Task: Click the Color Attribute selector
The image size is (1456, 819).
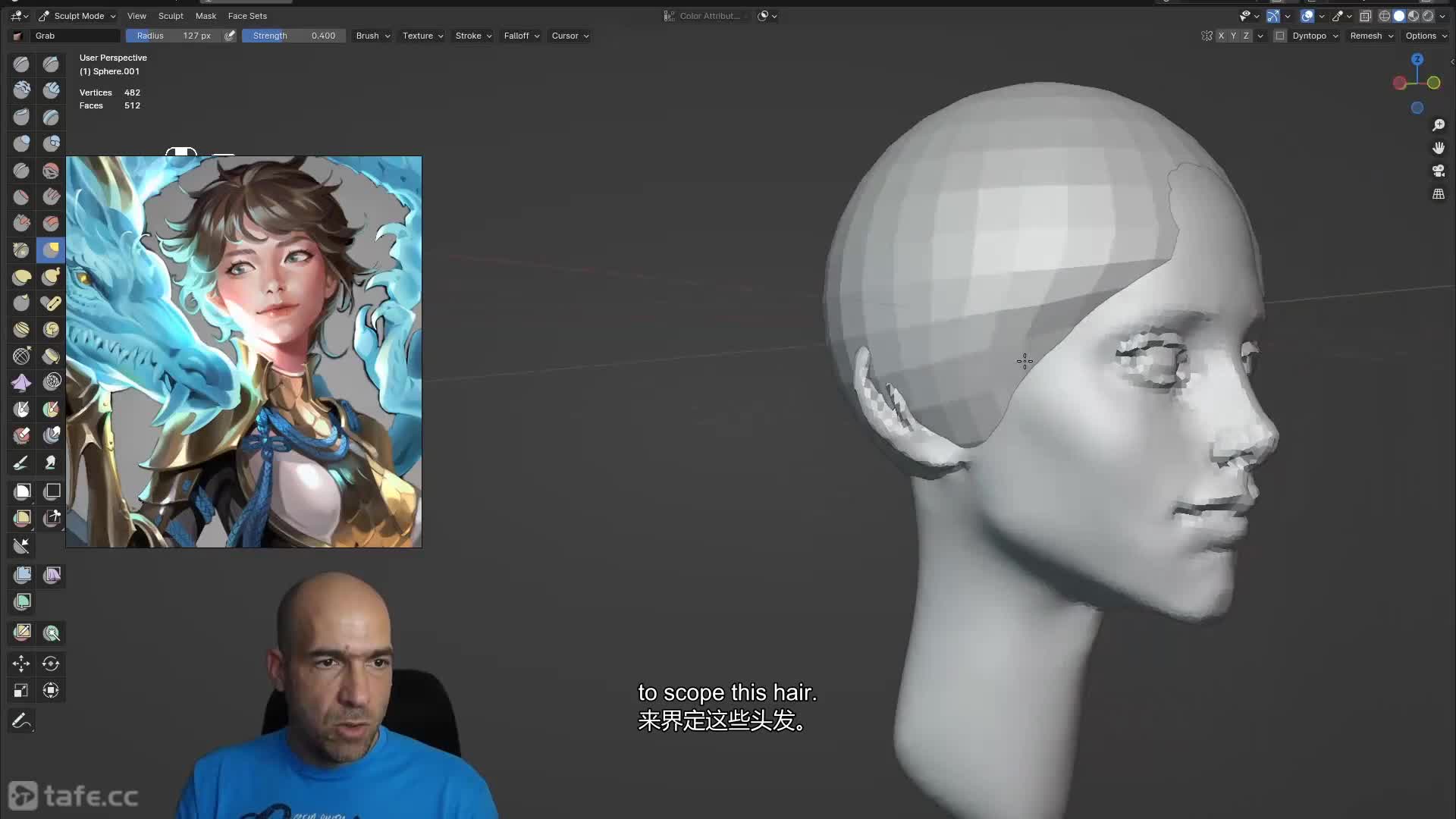Action: pos(704,16)
